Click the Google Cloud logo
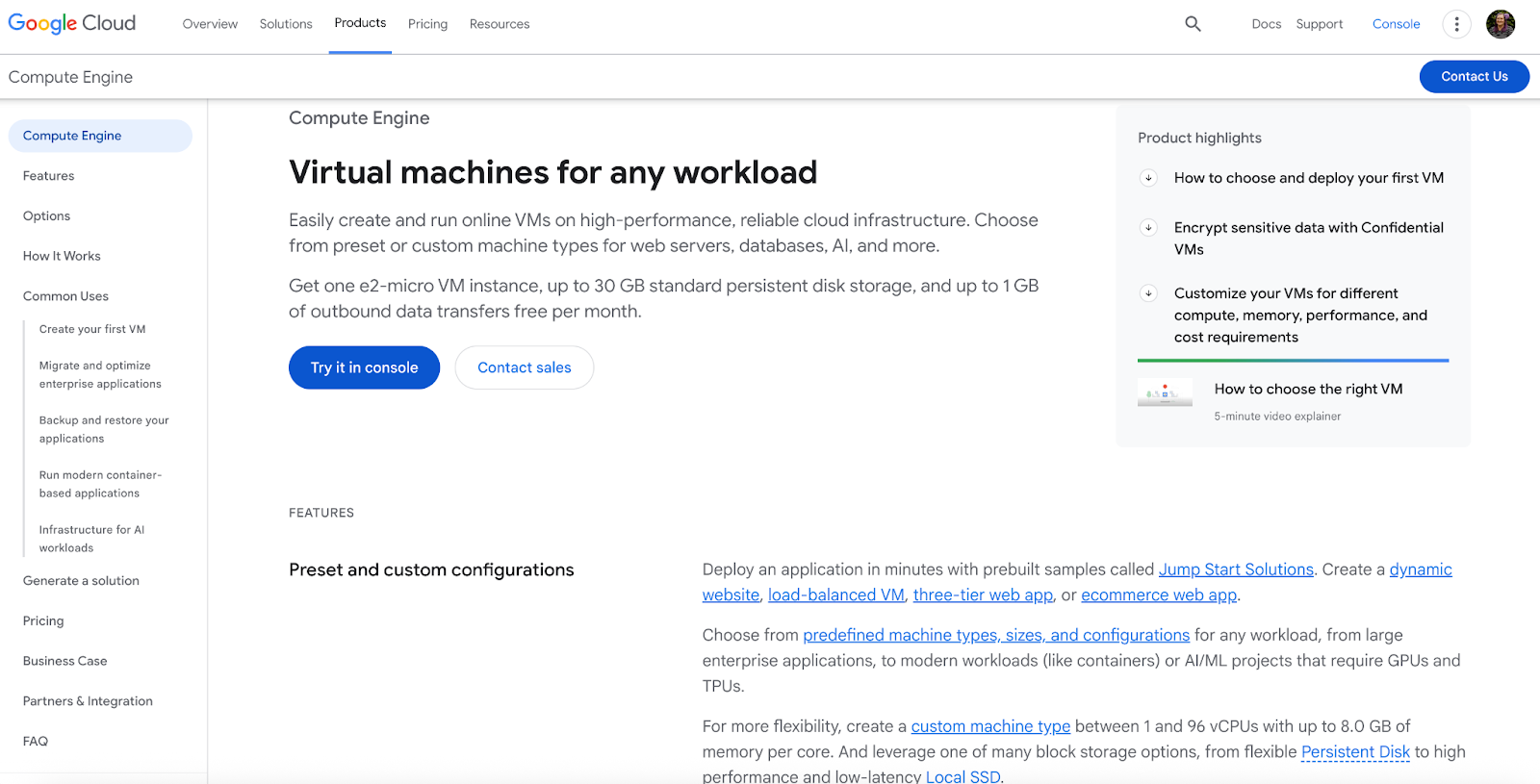 point(72,23)
